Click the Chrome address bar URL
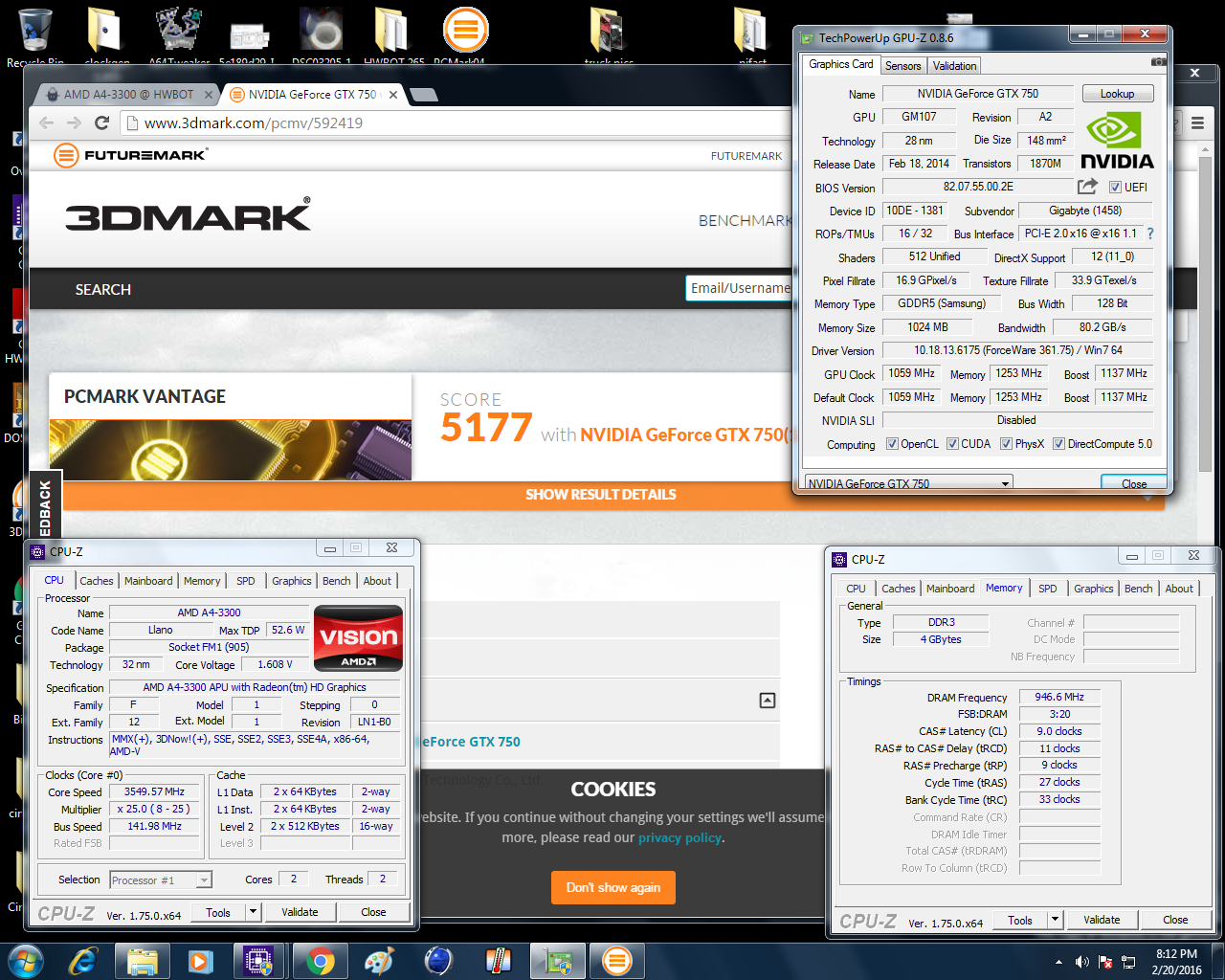 coord(253,122)
